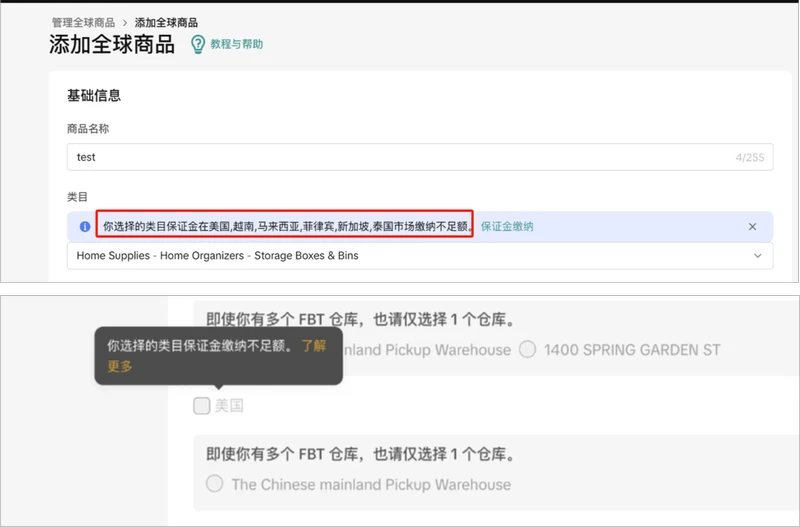Click the chevron arrow in category selector

point(757,256)
